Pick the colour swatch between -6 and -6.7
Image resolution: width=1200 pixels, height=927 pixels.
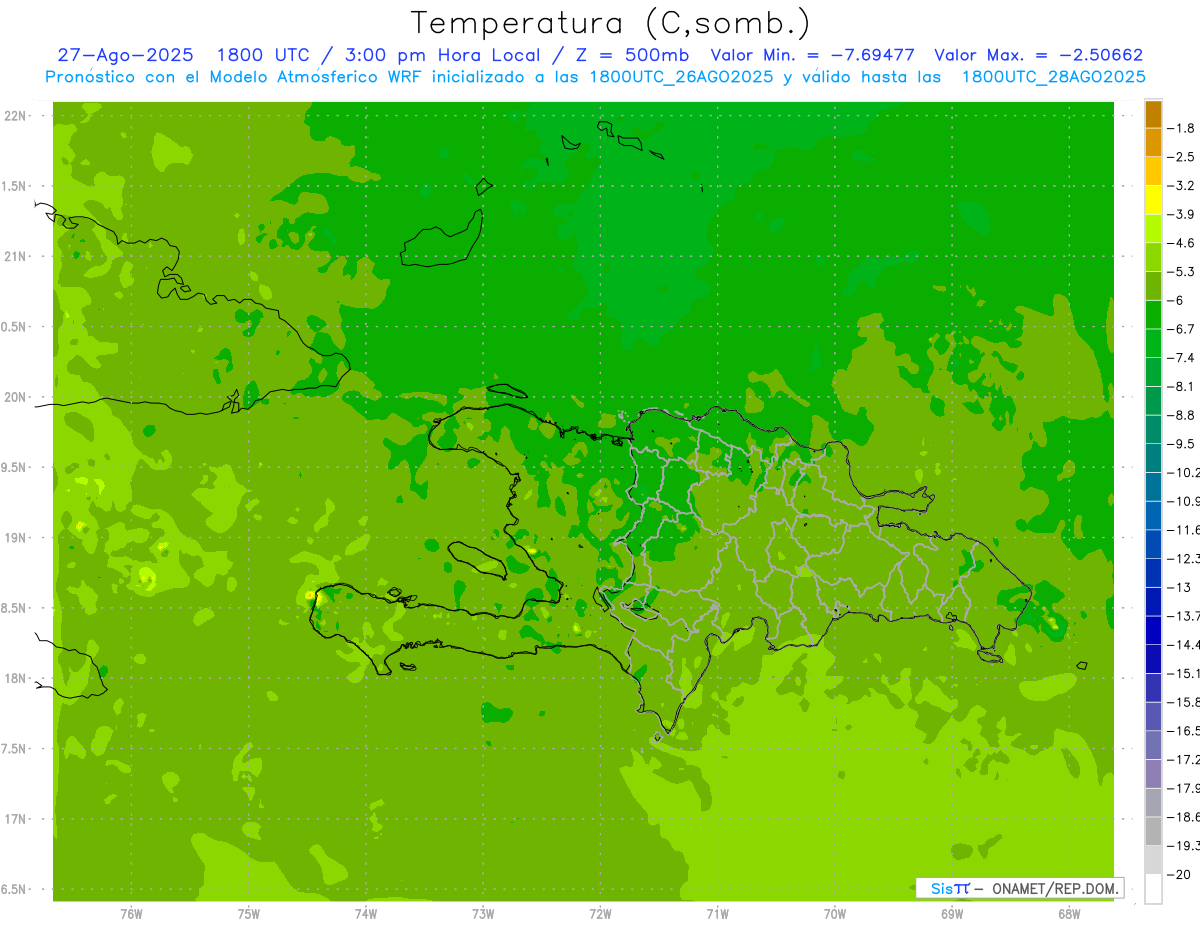click(x=1153, y=315)
